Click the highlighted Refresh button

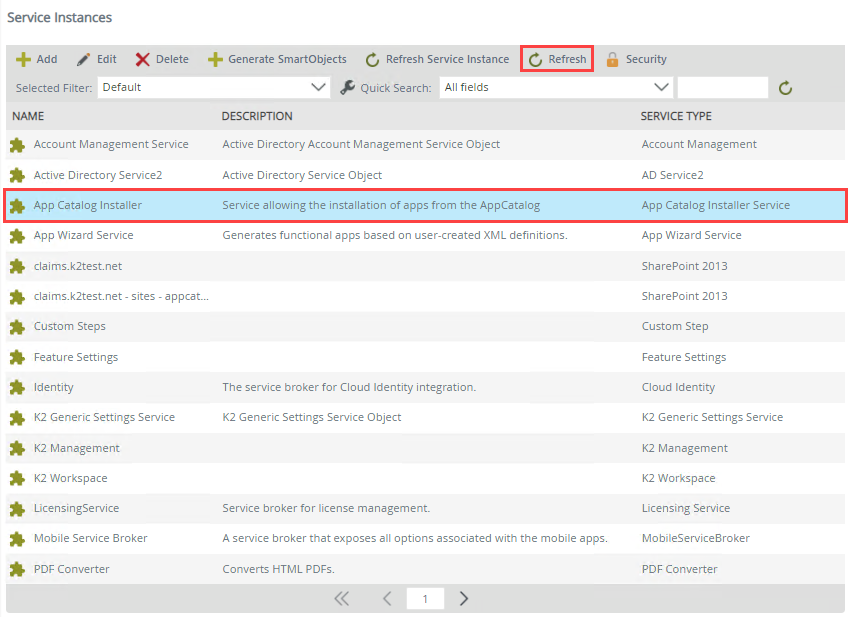[x=557, y=59]
